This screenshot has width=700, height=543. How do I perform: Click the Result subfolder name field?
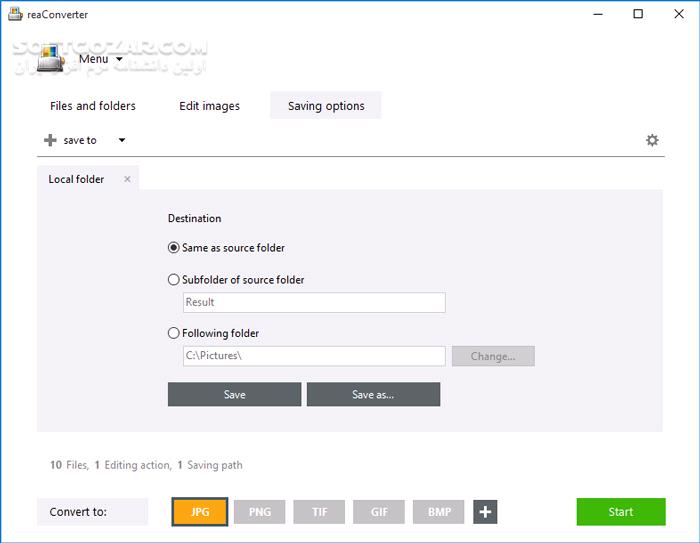314,302
